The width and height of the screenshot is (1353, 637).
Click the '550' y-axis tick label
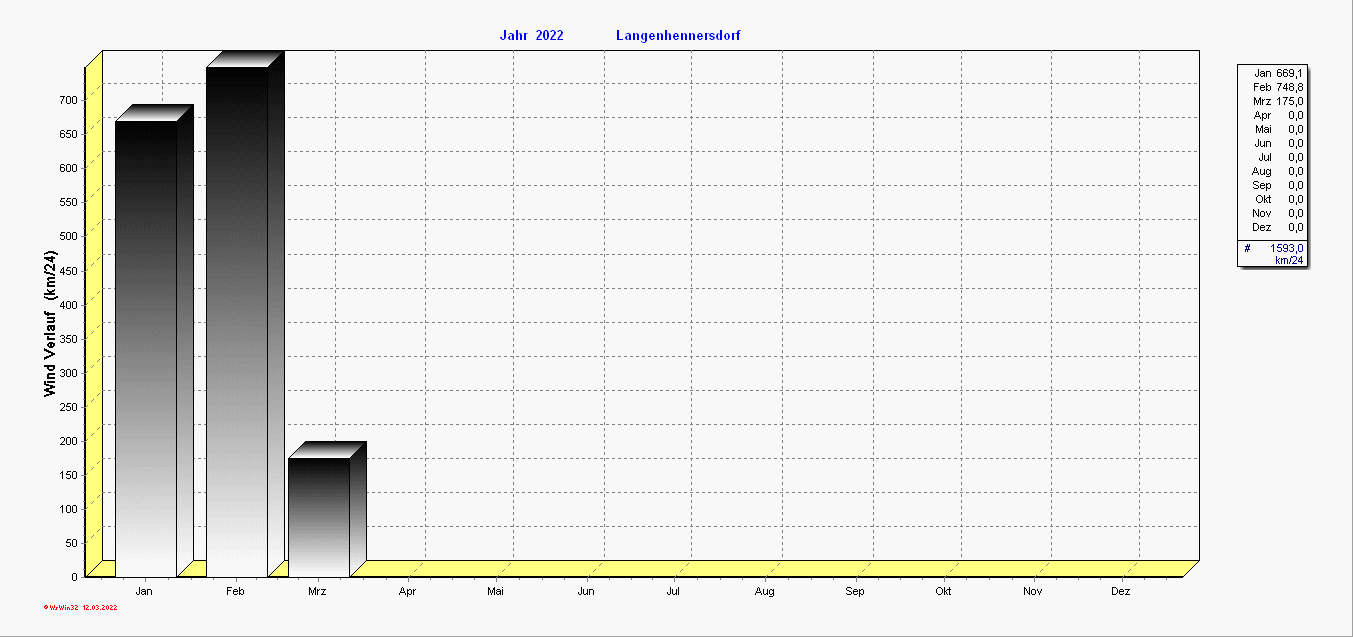[68, 202]
